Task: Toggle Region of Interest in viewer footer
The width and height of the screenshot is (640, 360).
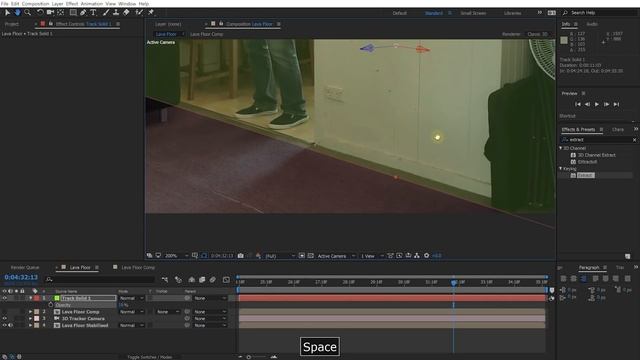Action: [x=302, y=256]
